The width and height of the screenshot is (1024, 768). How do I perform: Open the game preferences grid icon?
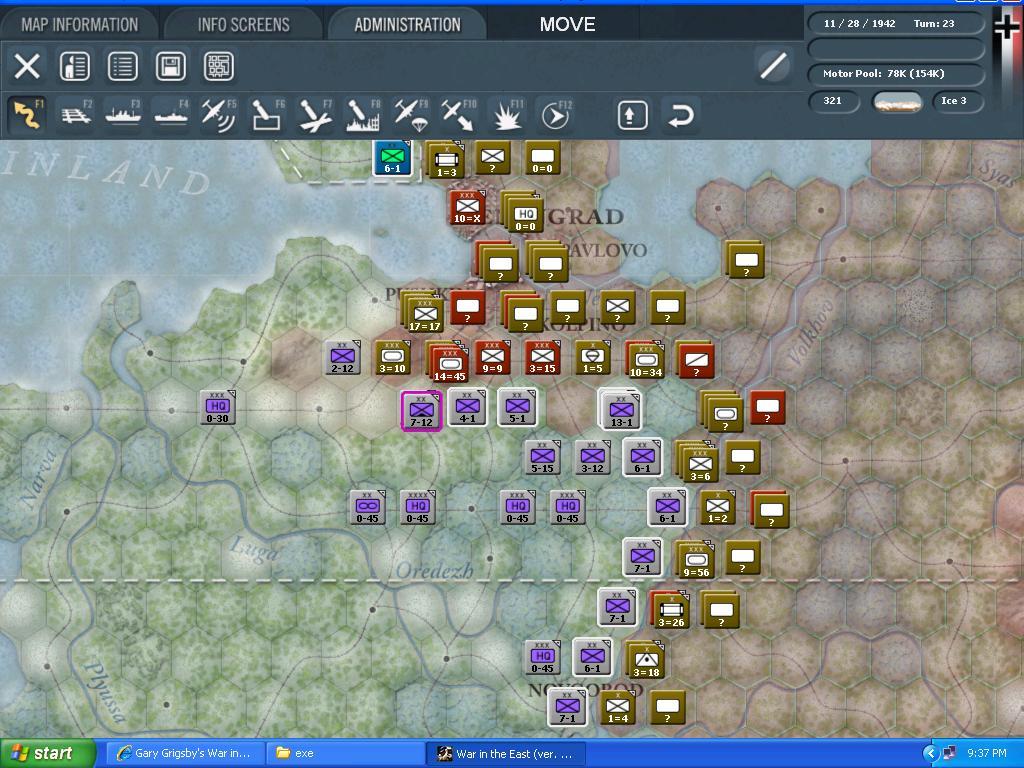pos(219,66)
